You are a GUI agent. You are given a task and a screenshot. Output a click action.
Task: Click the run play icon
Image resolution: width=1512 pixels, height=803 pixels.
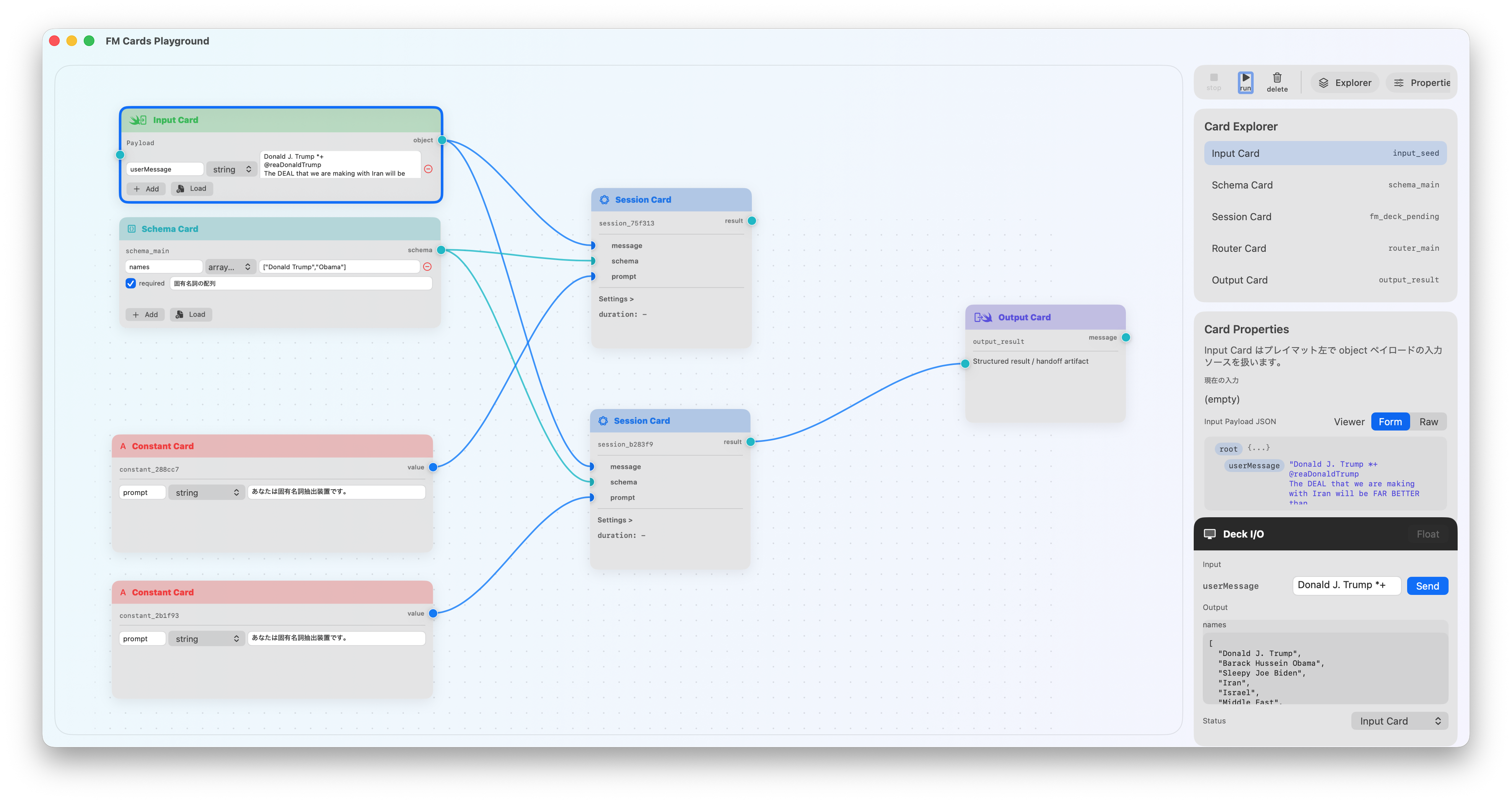1245,78
